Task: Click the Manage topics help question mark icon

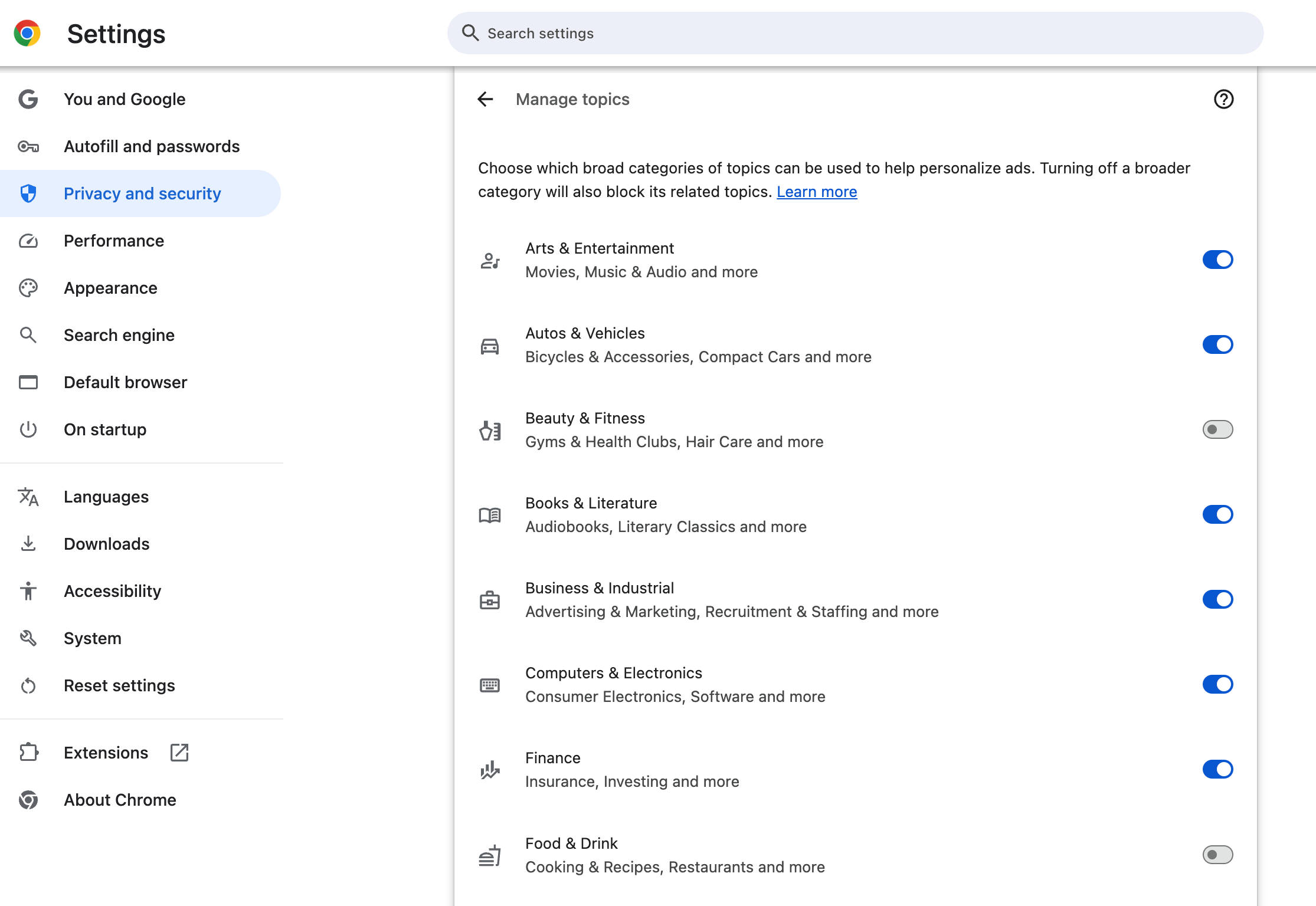Action: tap(1224, 98)
